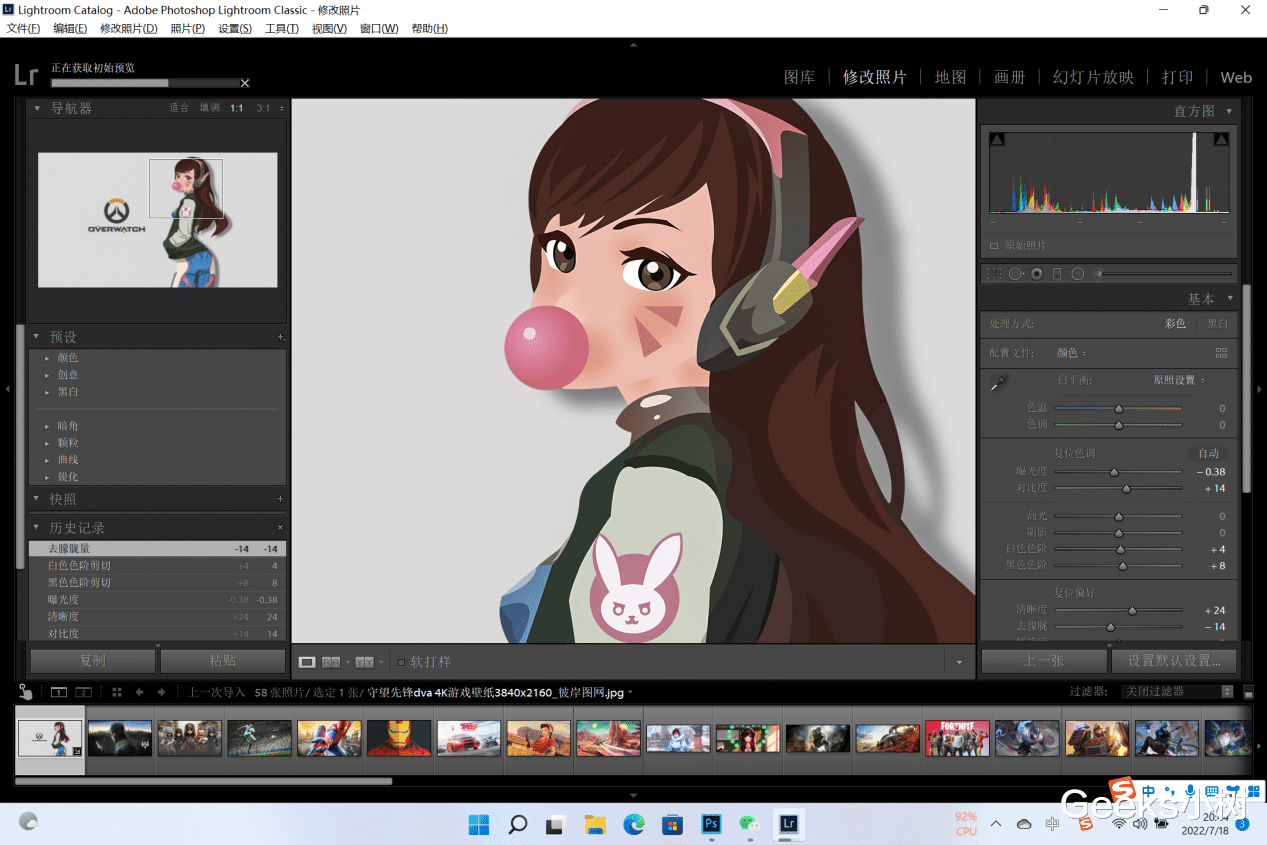1267x845 pixels.
Task: Open the 文件(F) menu
Action: point(23,28)
